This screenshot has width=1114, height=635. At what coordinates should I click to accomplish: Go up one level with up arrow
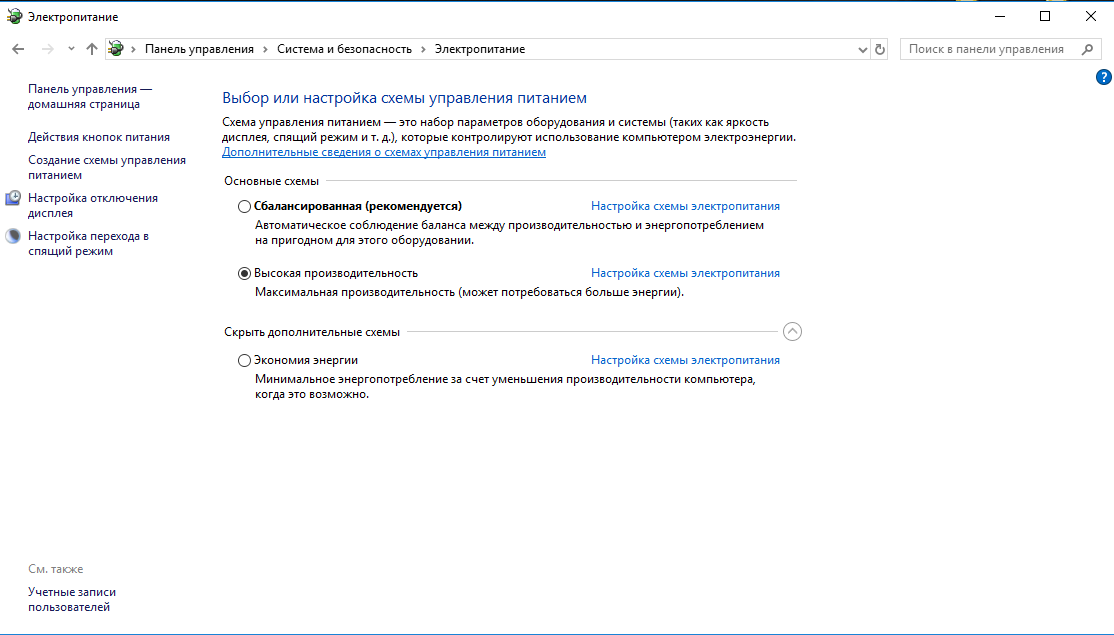(92, 49)
